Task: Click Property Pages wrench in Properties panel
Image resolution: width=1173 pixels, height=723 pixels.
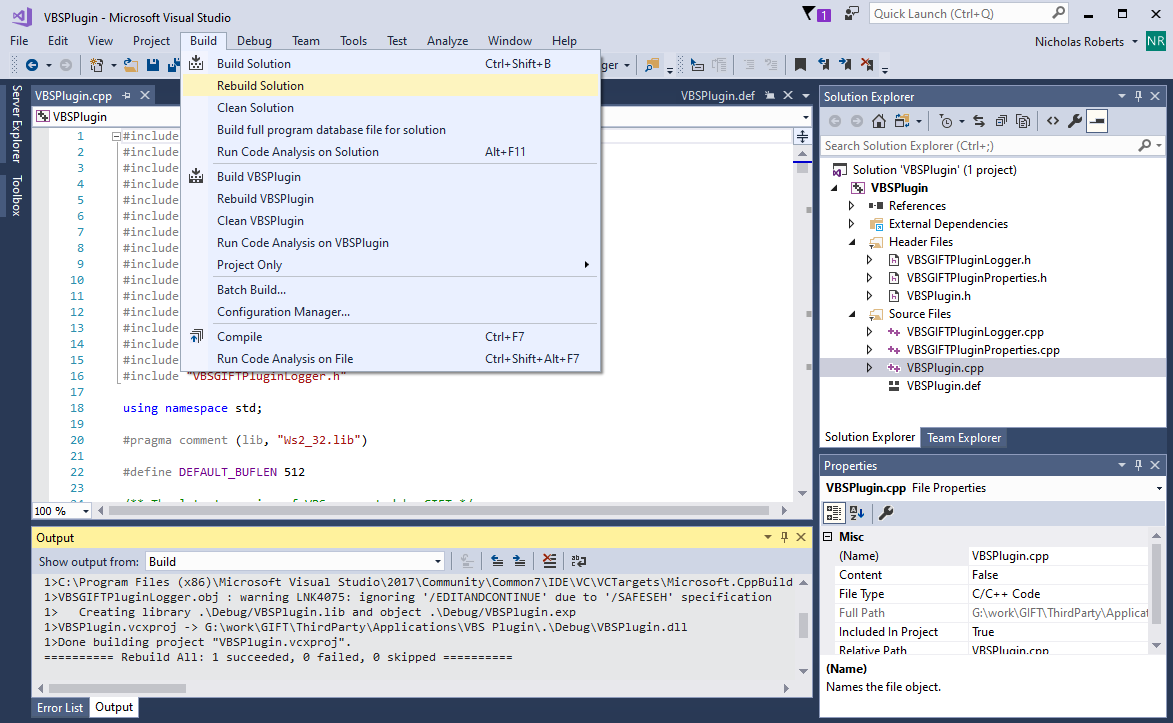Action: tap(886, 513)
